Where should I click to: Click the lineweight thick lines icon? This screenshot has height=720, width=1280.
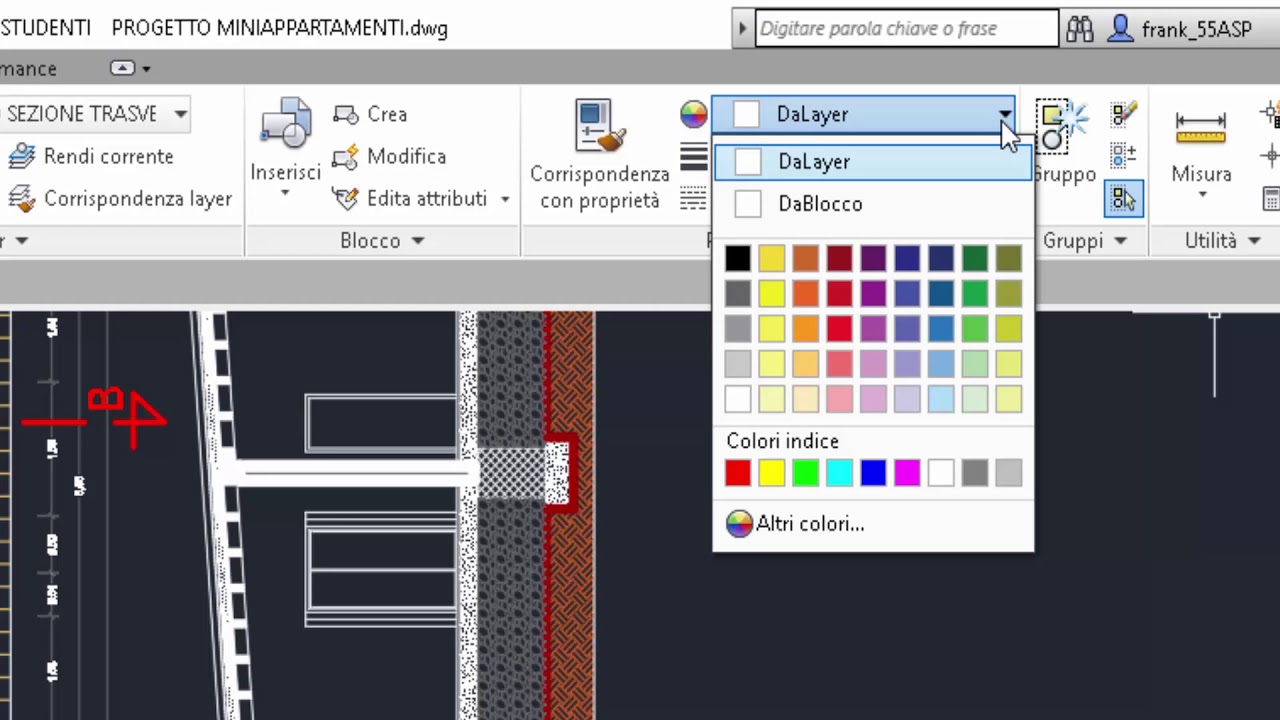pos(694,157)
